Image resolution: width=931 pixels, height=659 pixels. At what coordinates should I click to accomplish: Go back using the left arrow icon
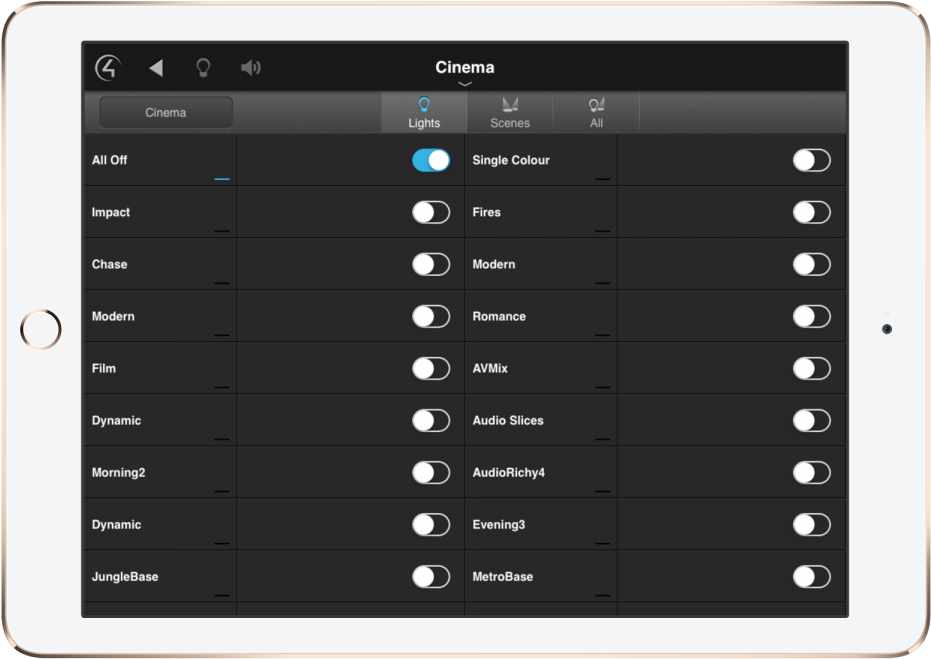tap(156, 68)
